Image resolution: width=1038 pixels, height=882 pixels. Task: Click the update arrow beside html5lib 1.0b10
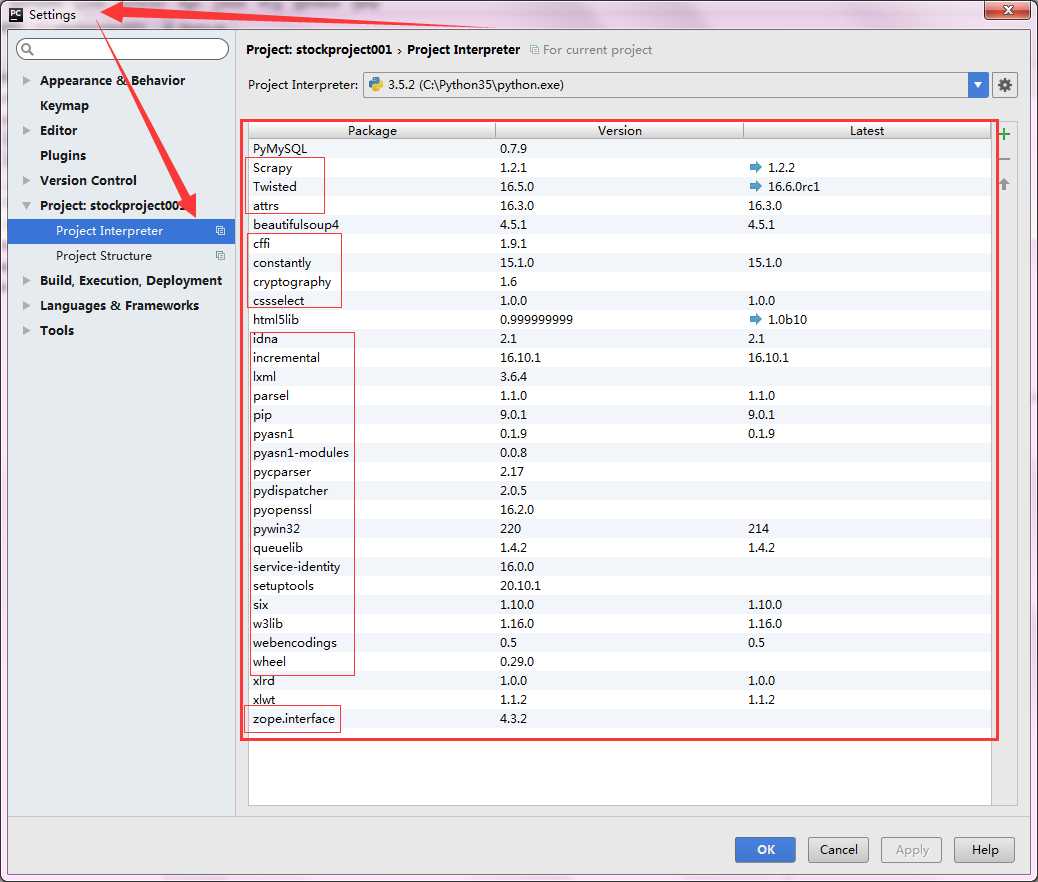point(755,319)
